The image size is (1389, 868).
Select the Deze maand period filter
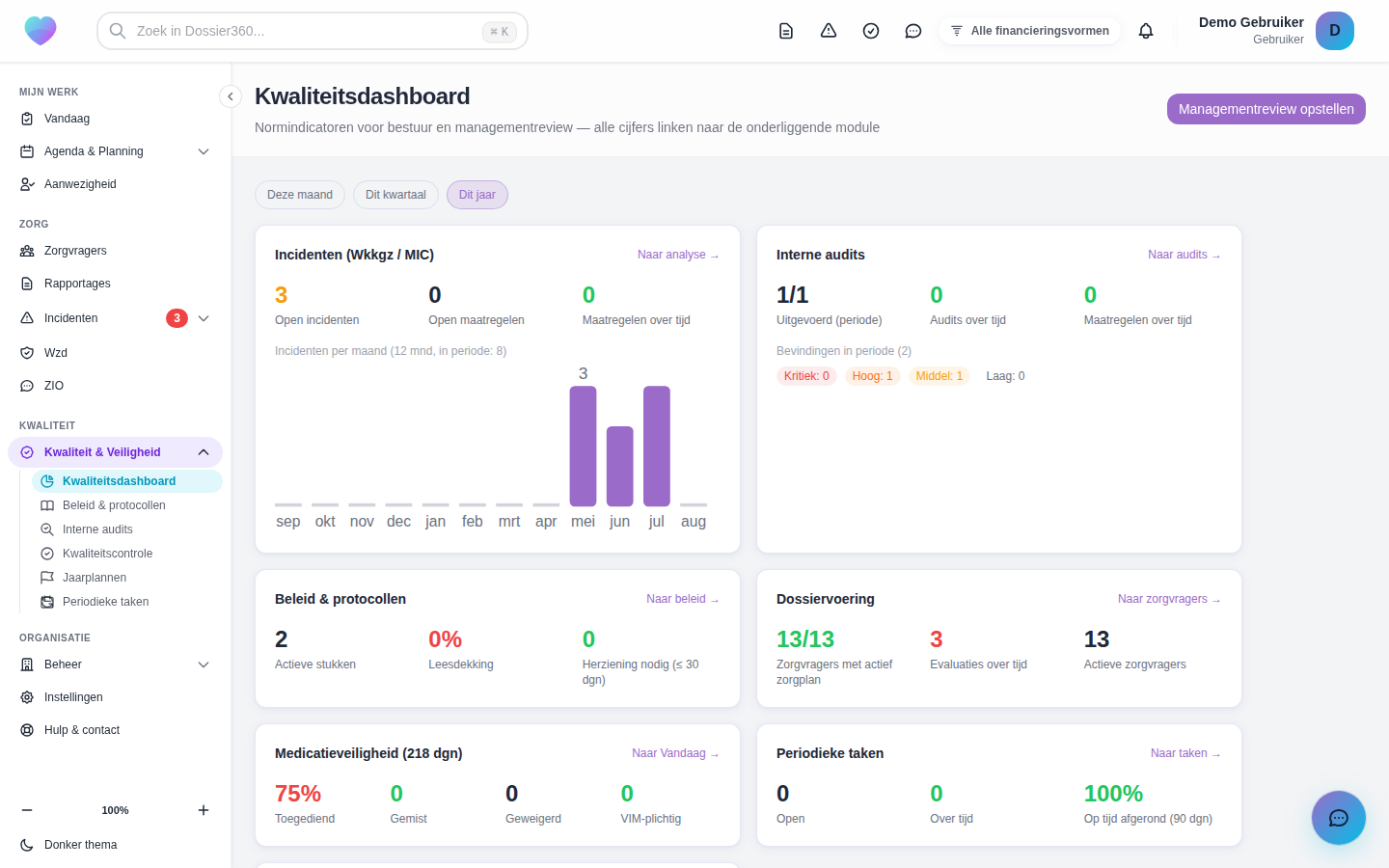click(300, 195)
